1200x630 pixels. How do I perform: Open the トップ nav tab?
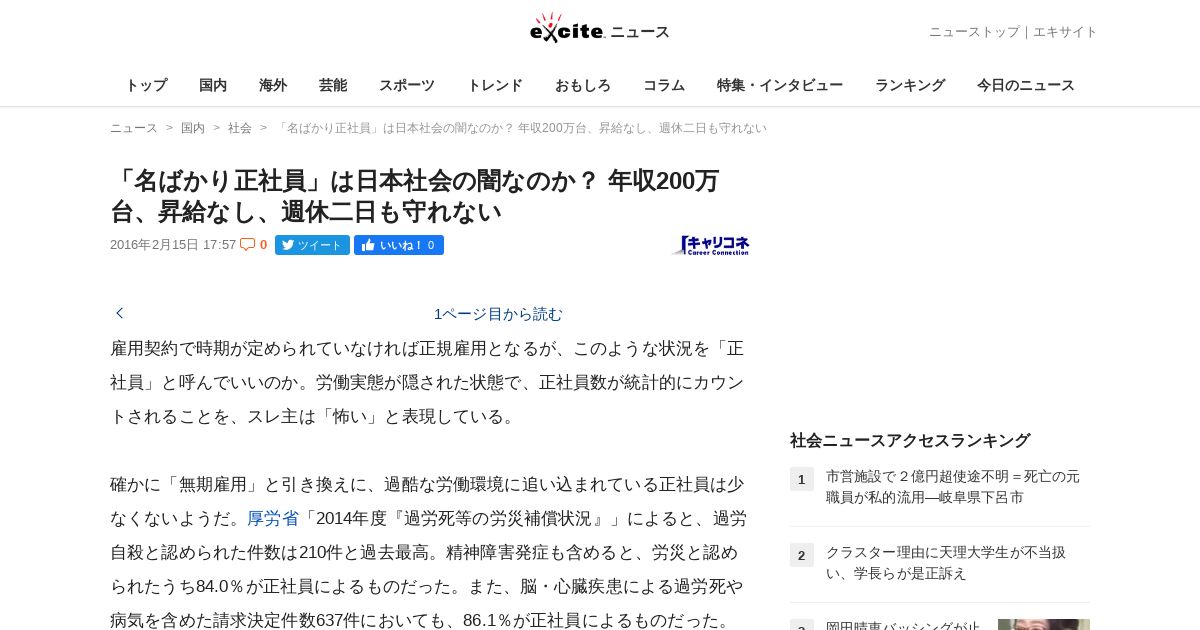click(146, 85)
